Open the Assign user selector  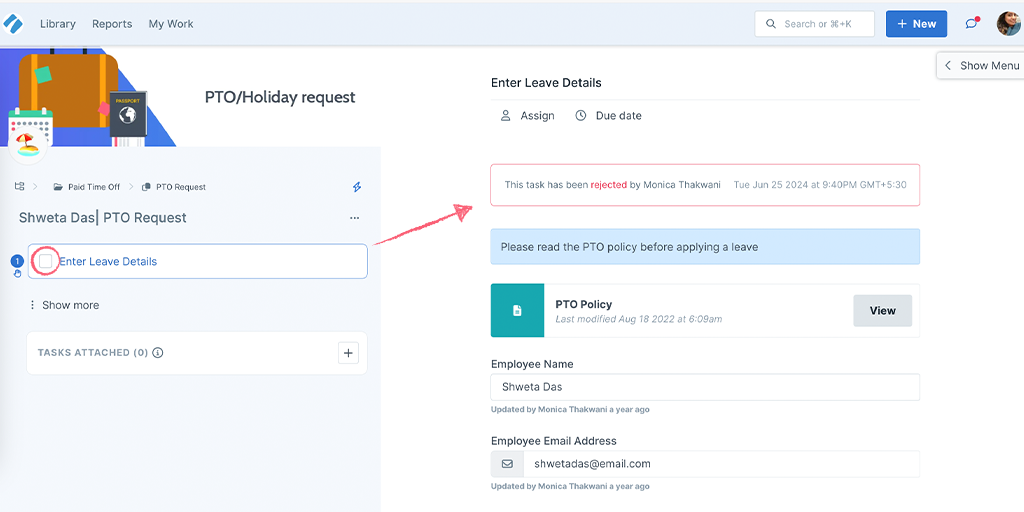527,116
